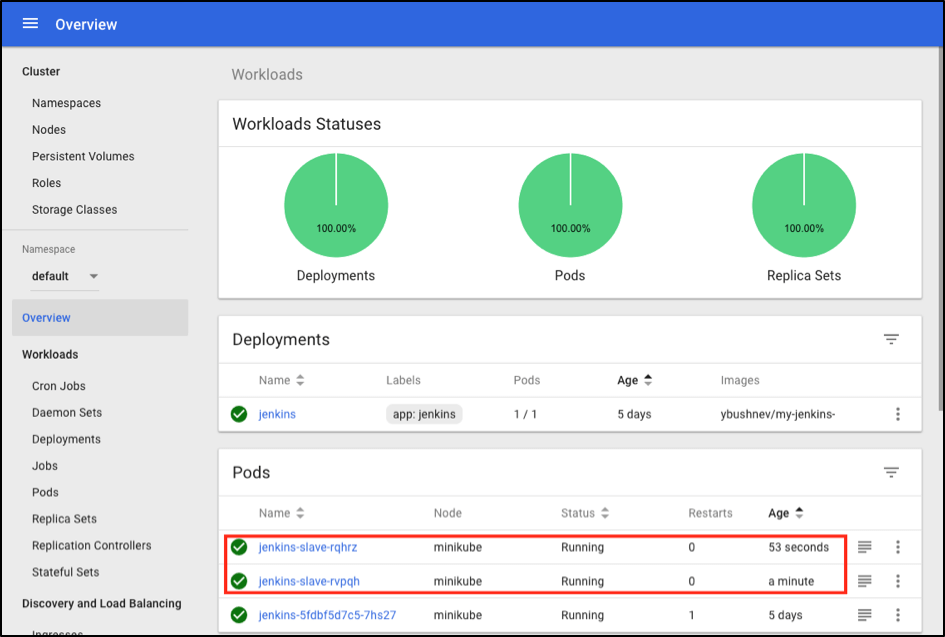This screenshot has height=637, width=945.
Task: Click Images column header in Deployments
Action: coord(739,380)
